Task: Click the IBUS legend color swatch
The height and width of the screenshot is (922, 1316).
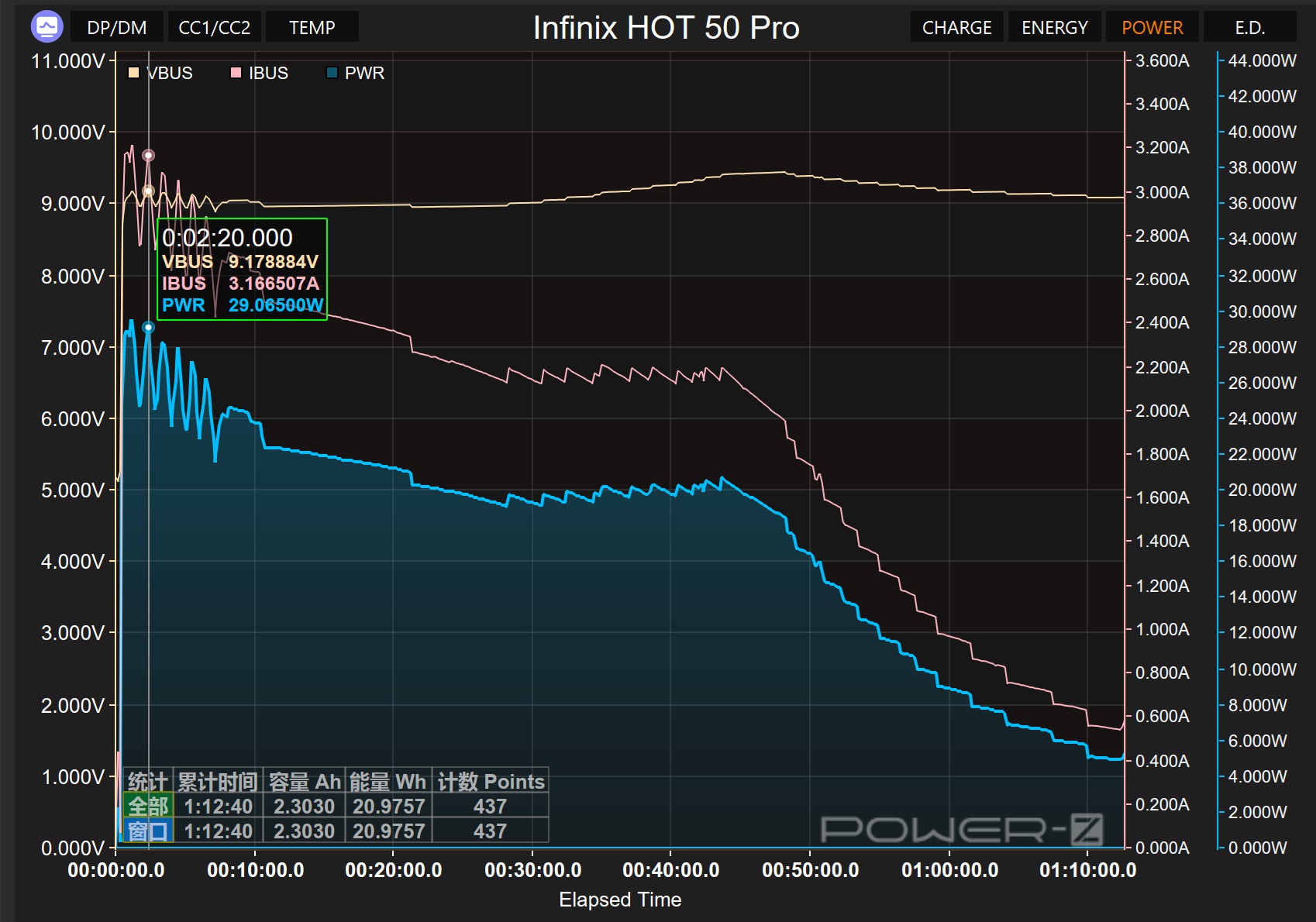Action: point(236,73)
